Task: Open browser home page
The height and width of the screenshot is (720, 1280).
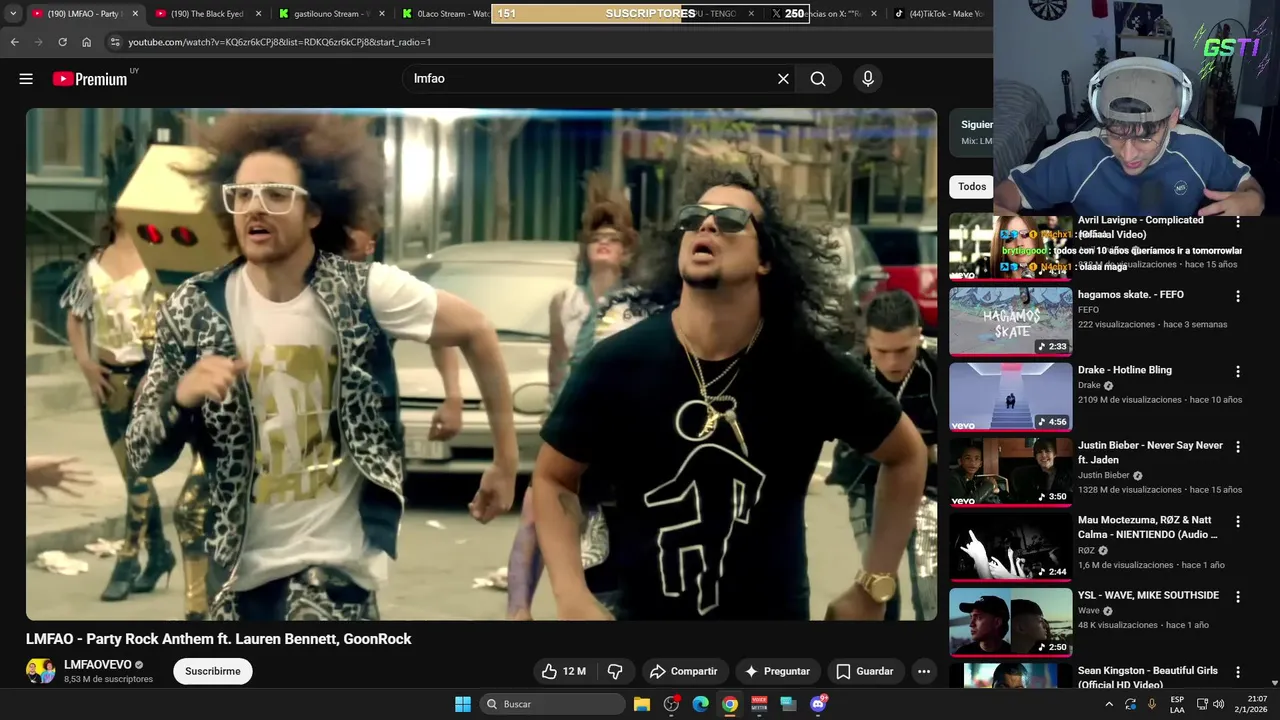Action: [86, 42]
